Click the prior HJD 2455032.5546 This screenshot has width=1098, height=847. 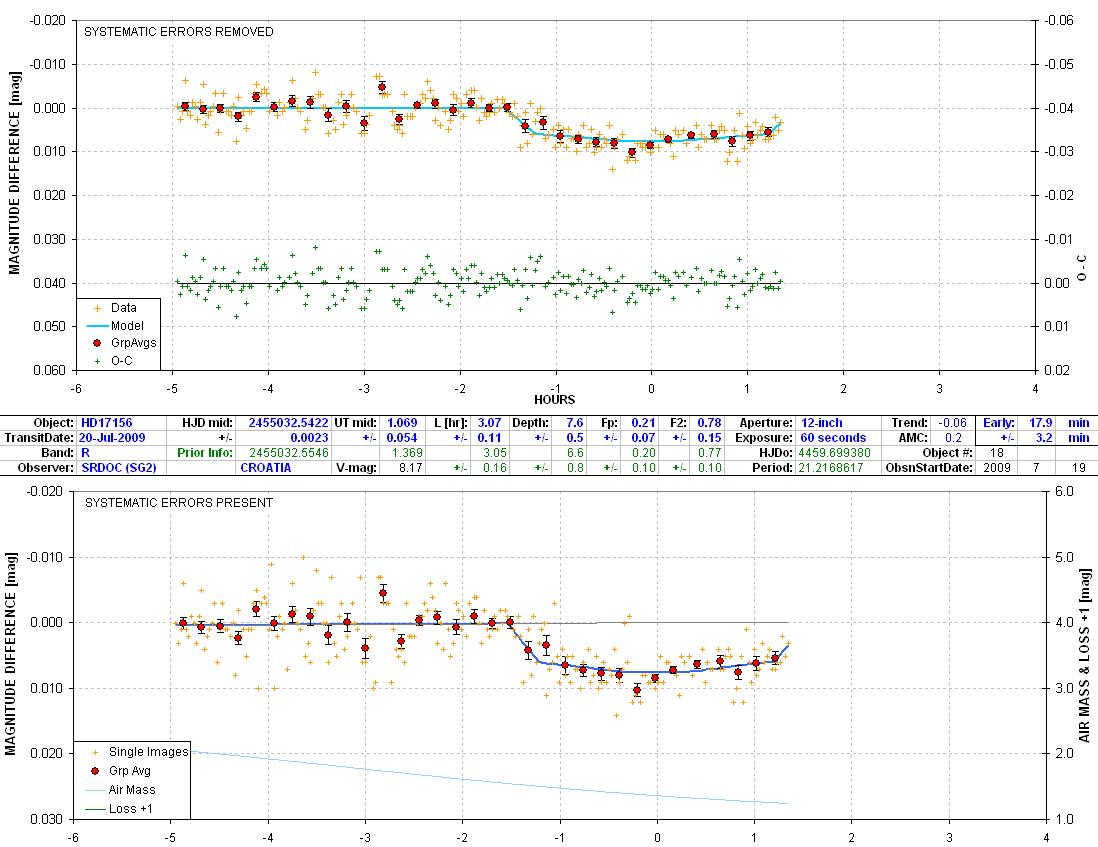pos(289,453)
